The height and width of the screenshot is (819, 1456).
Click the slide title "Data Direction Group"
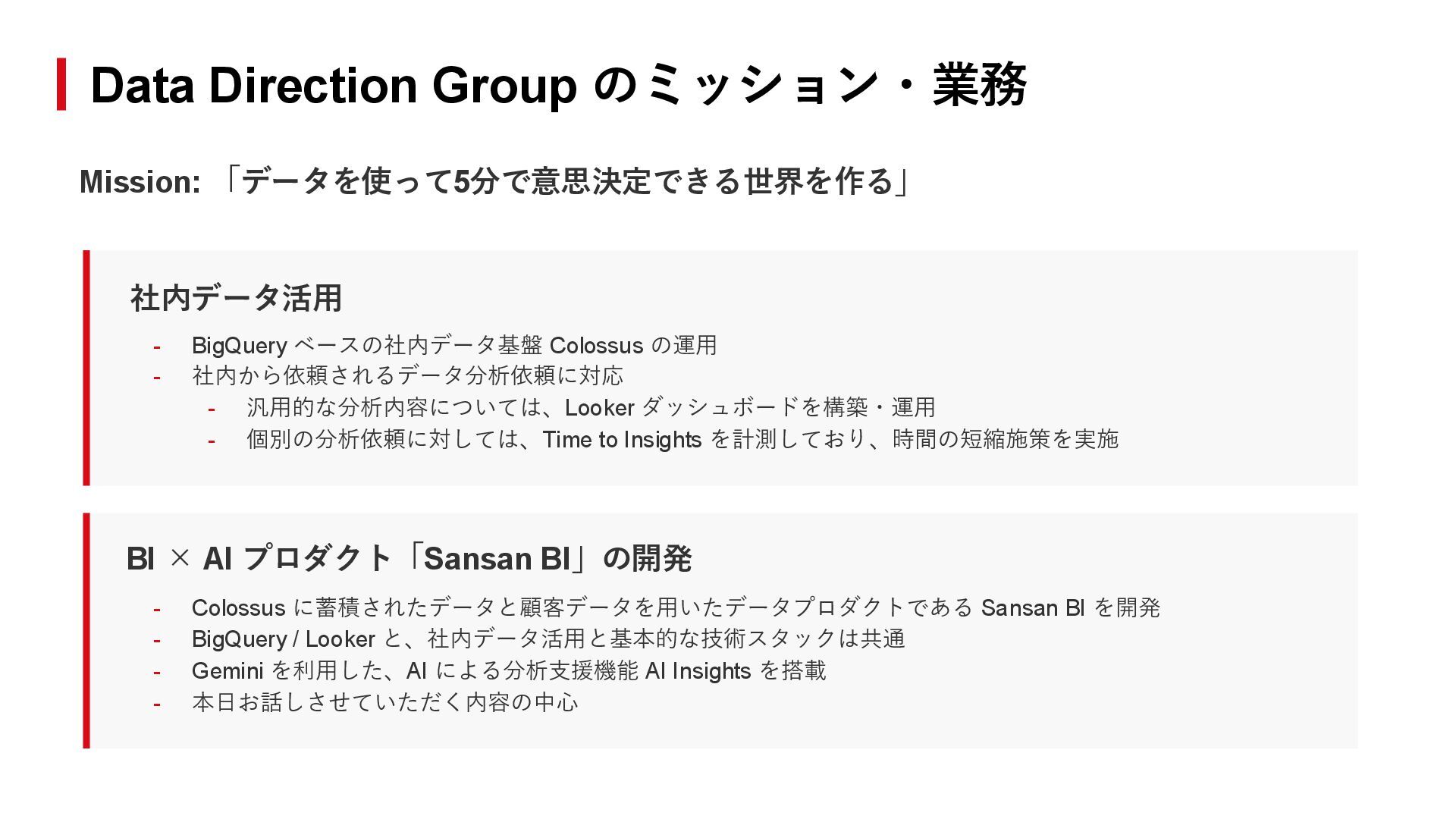tap(334, 85)
